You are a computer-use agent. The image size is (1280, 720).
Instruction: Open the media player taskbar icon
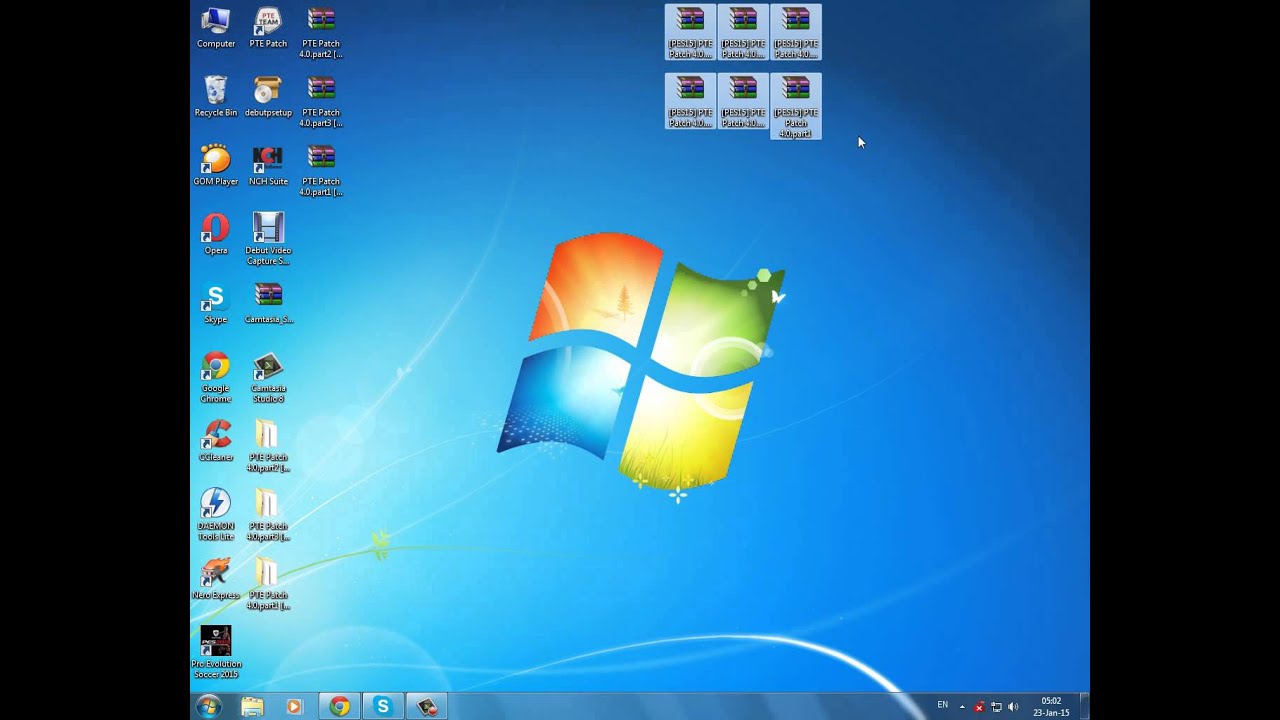click(294, 706)
